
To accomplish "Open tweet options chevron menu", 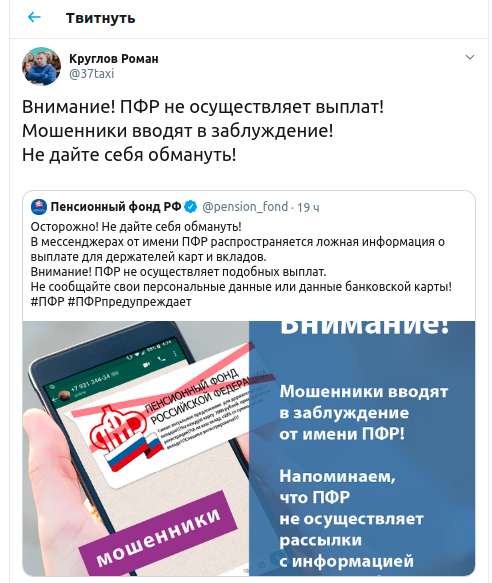I will coord(470,57).
